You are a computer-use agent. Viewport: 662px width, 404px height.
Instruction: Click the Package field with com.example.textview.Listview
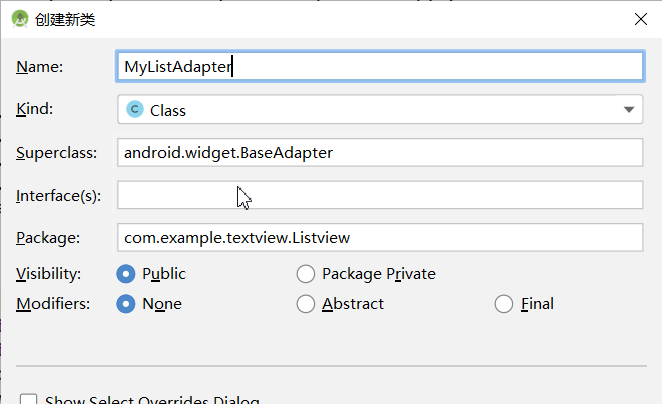point(380,238)
